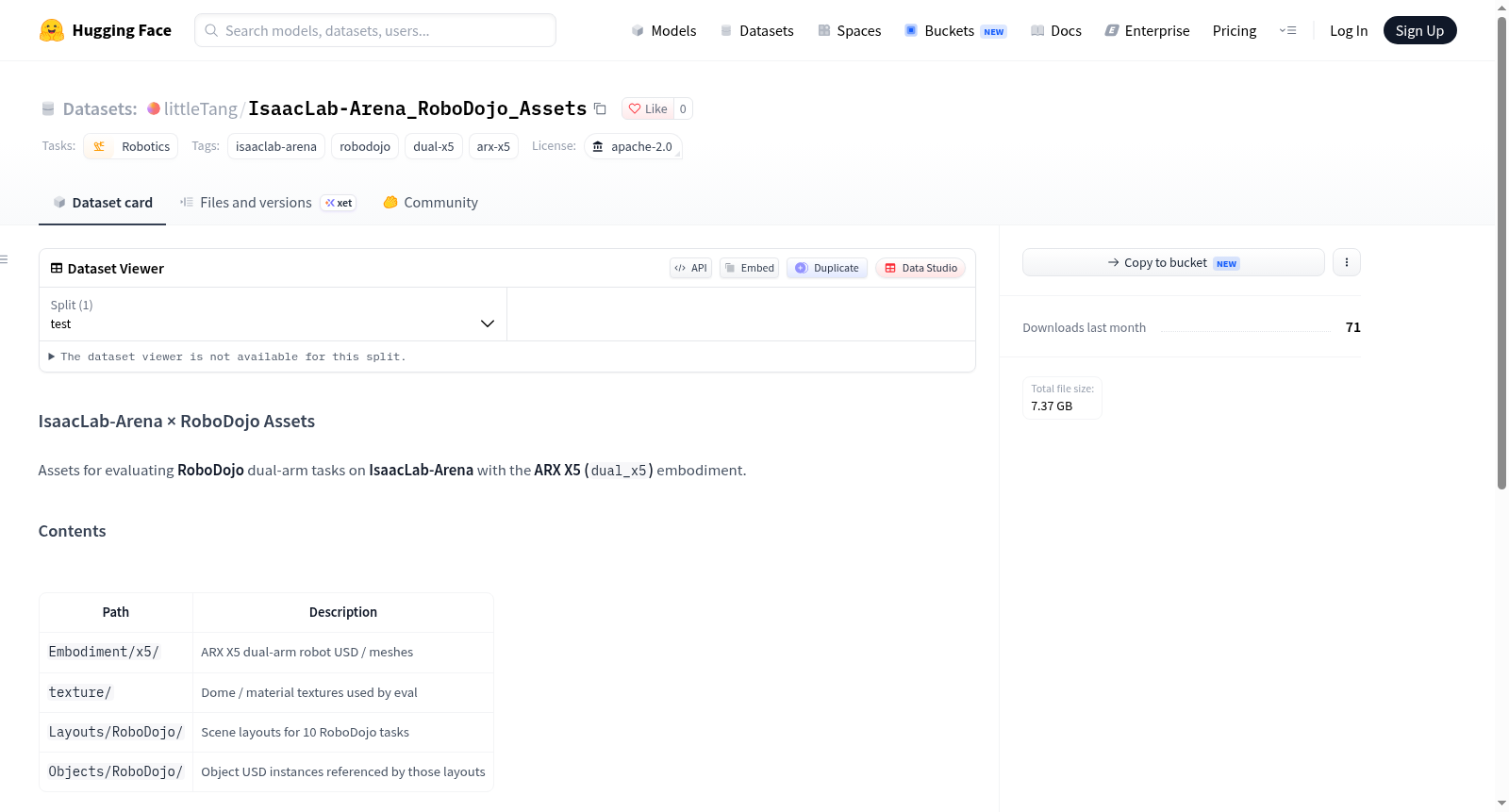Open Enterprise in the navigation bar
Image resolution: width=1509 pixels, height=812 pixels.
pyautogui.click(x=1147, y=30)
